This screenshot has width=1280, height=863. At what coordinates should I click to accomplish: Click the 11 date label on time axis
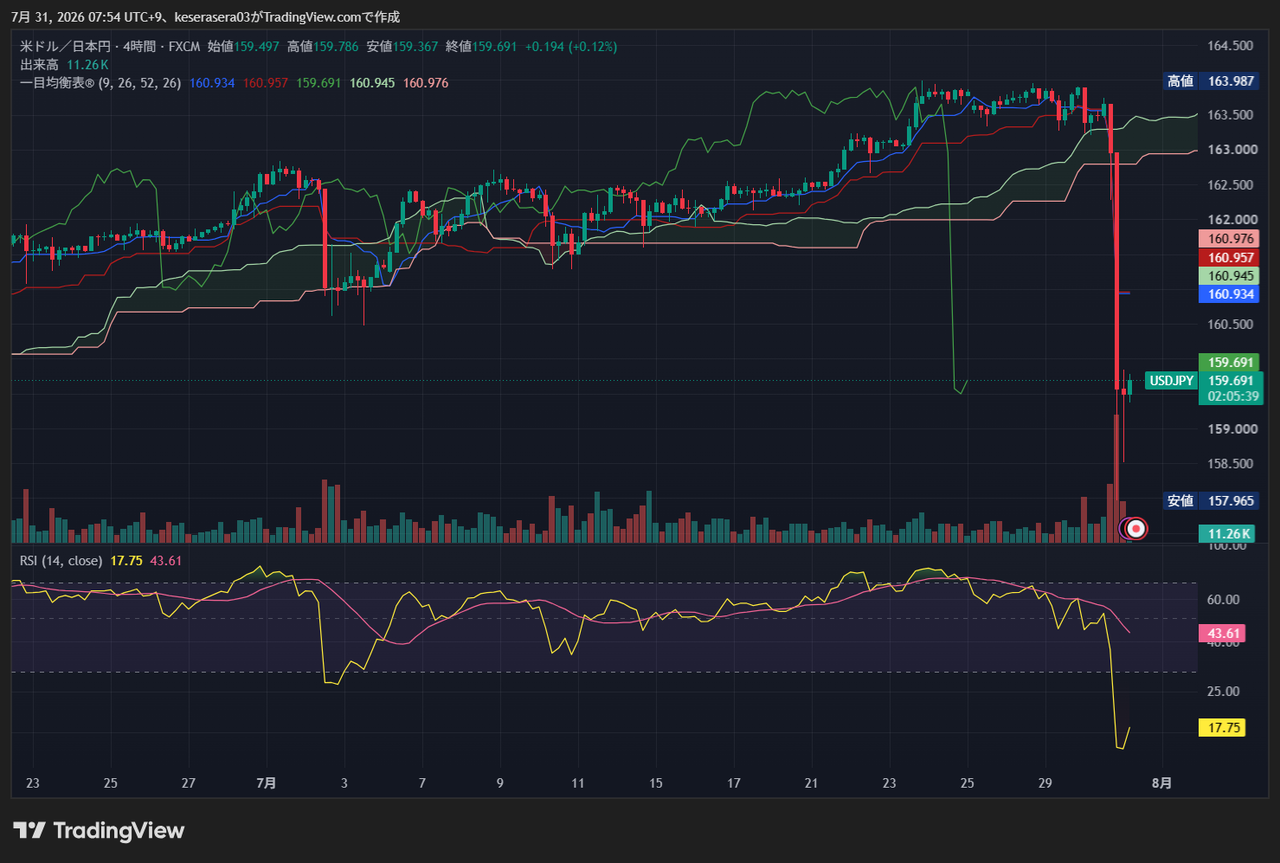coord(577,783)
